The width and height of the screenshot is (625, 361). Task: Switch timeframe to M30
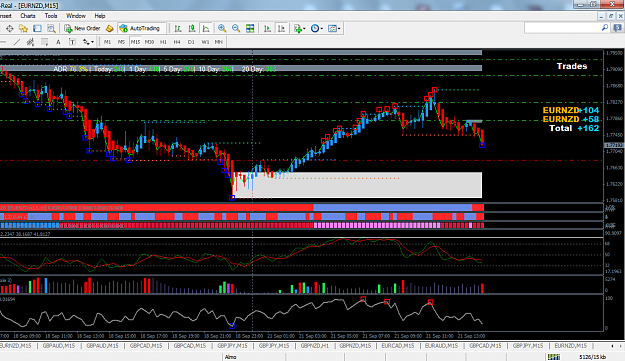pos(149,42)
